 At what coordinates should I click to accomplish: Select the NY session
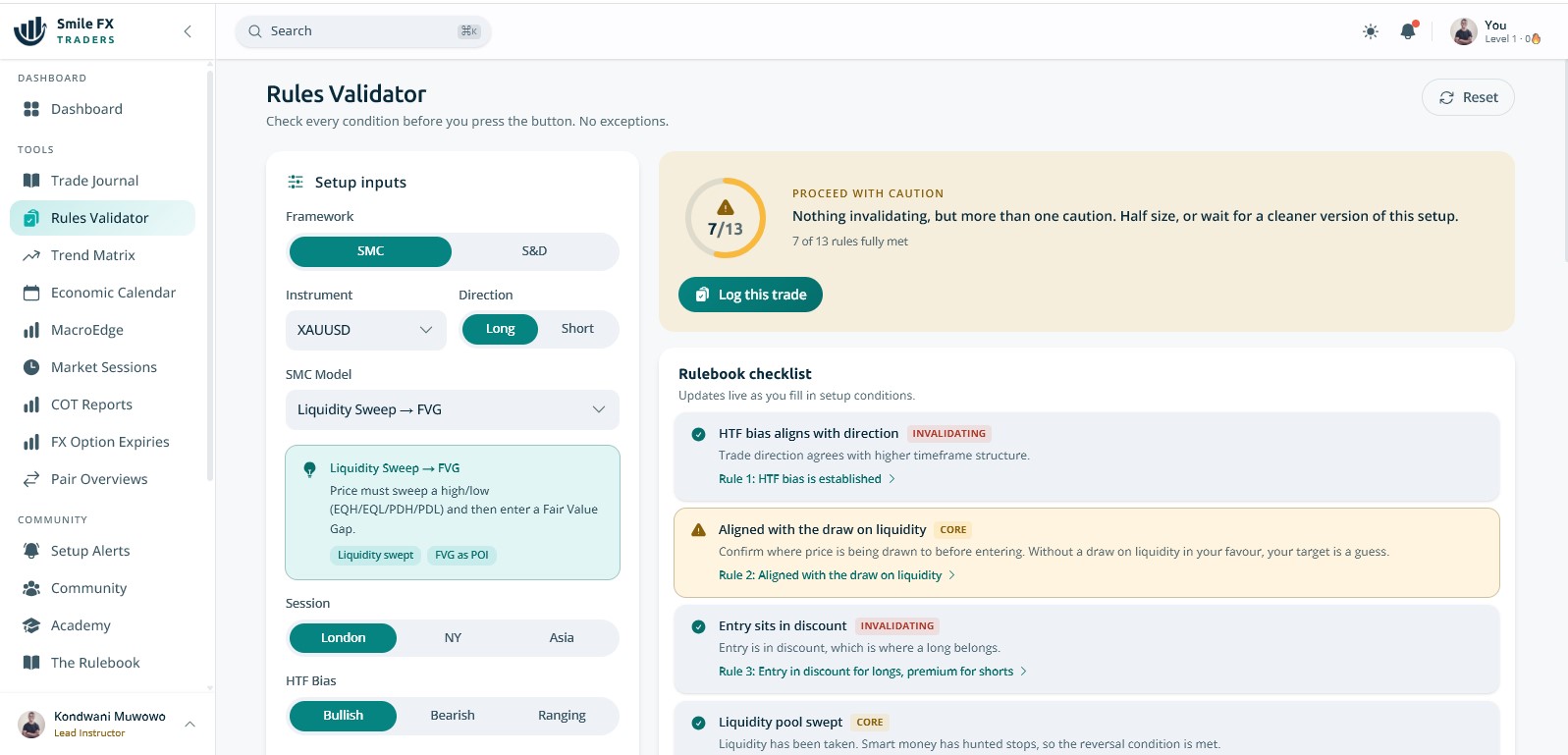[453, 638]
